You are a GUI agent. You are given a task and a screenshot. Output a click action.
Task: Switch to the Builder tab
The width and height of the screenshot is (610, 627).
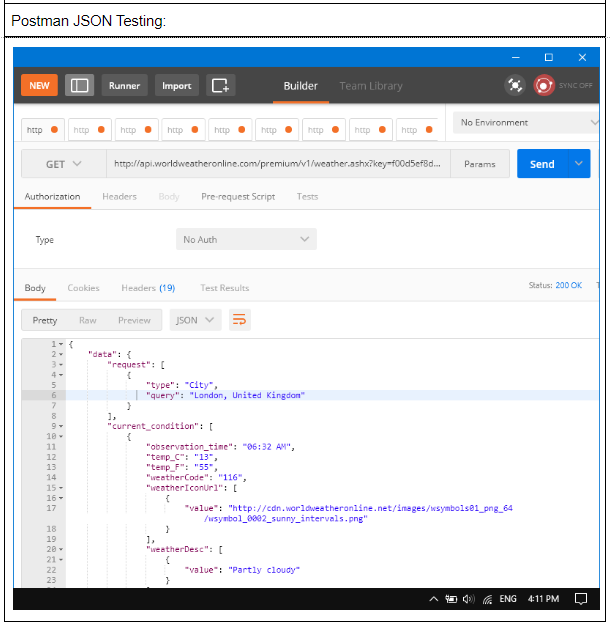click(x=300, y=86)
